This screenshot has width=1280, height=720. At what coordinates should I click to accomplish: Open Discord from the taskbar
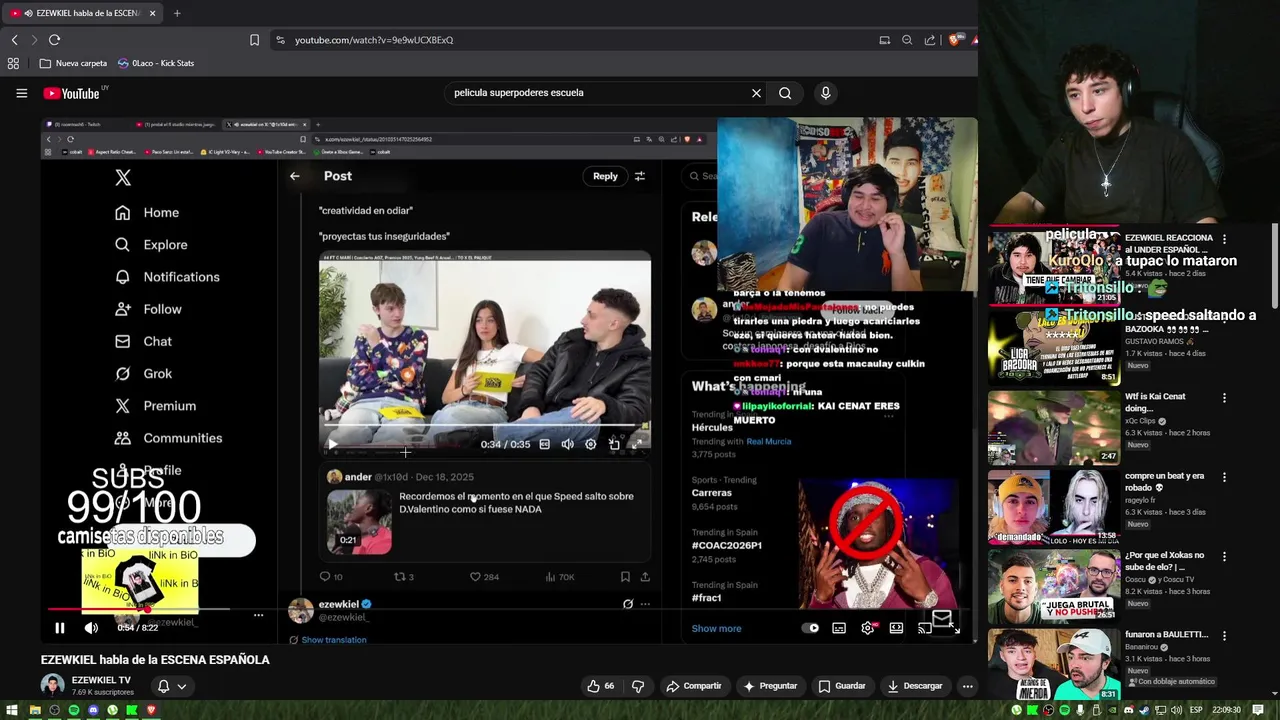(x=93, y=710)
